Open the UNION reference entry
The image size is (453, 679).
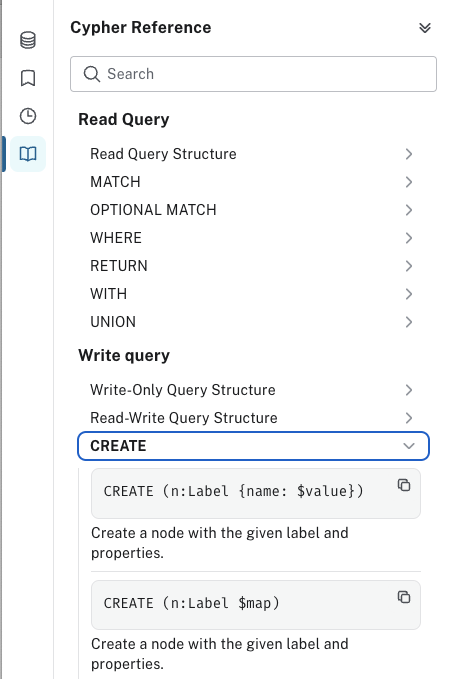coord(253,322)
